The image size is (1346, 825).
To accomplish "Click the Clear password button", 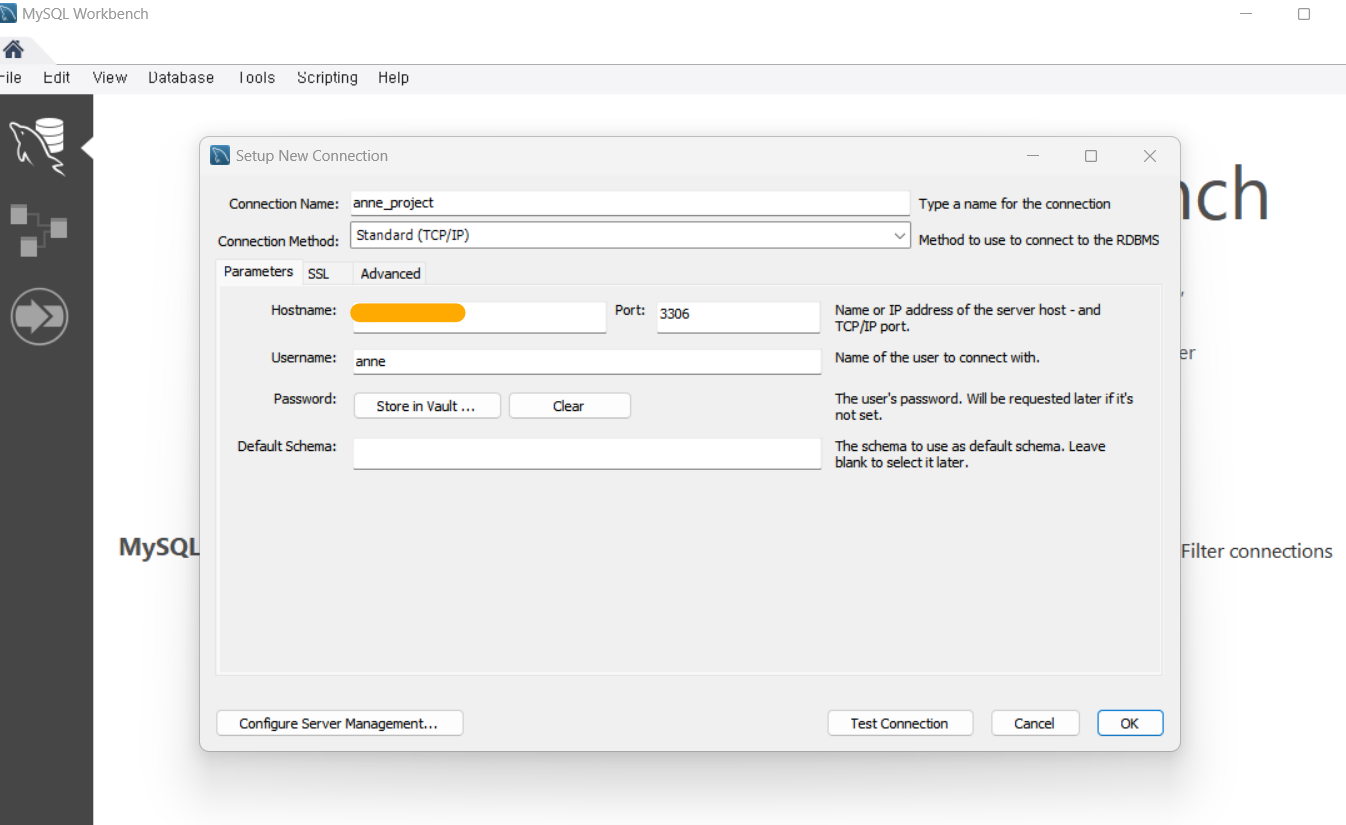I will tap(569, 406).
